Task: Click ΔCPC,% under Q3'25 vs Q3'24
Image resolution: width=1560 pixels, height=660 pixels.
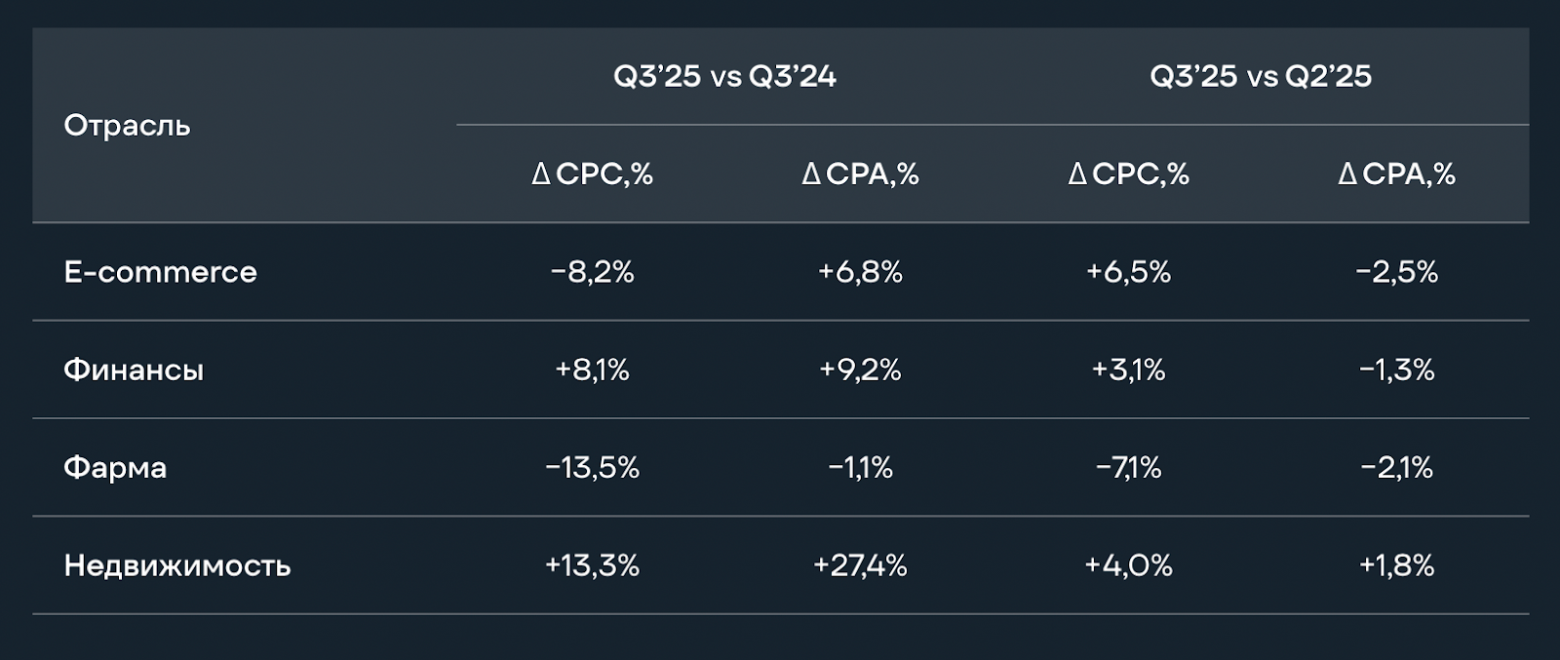Action: (x=592, y=174)
